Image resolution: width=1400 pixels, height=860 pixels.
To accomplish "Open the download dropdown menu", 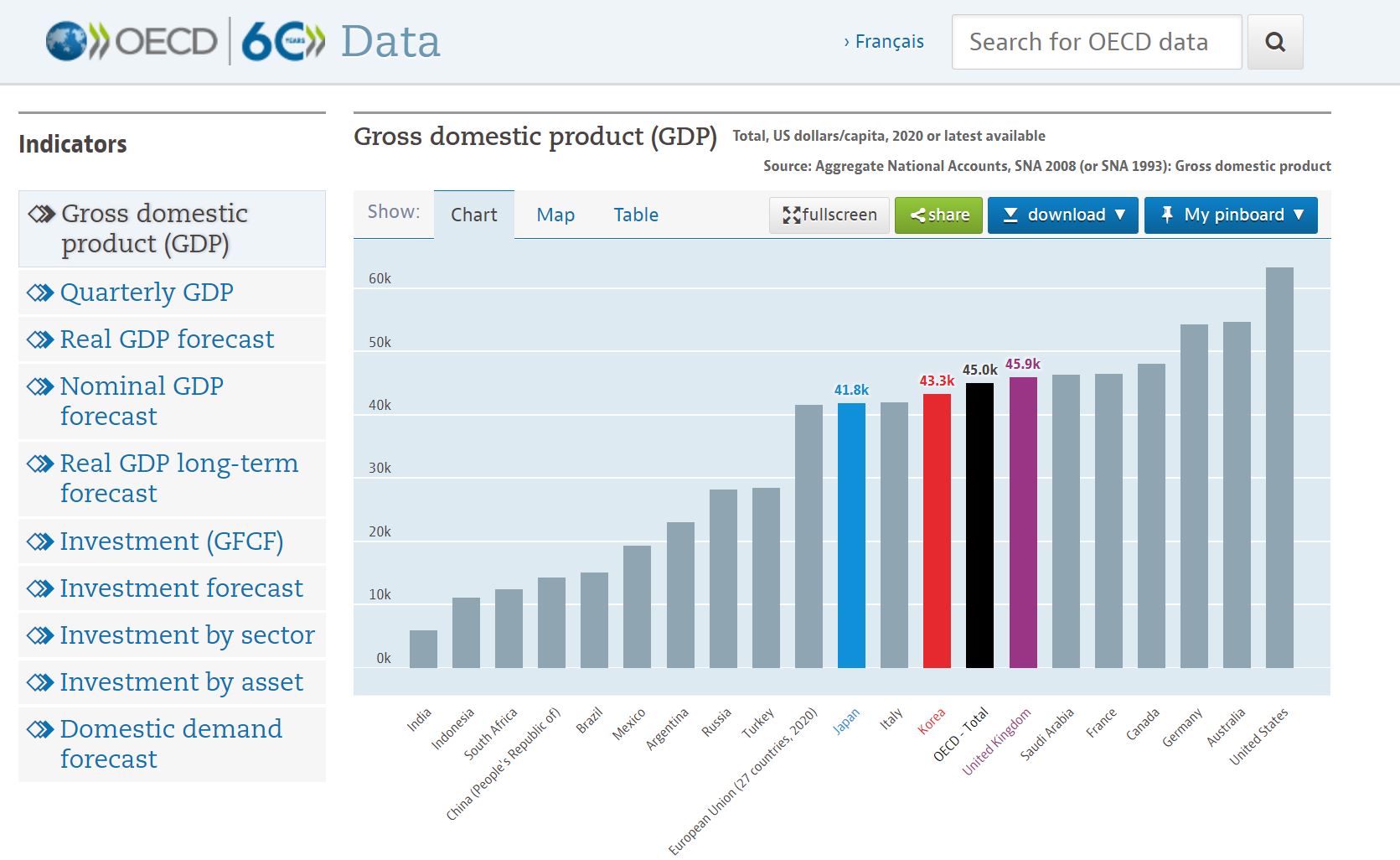I will [1062, 215].
